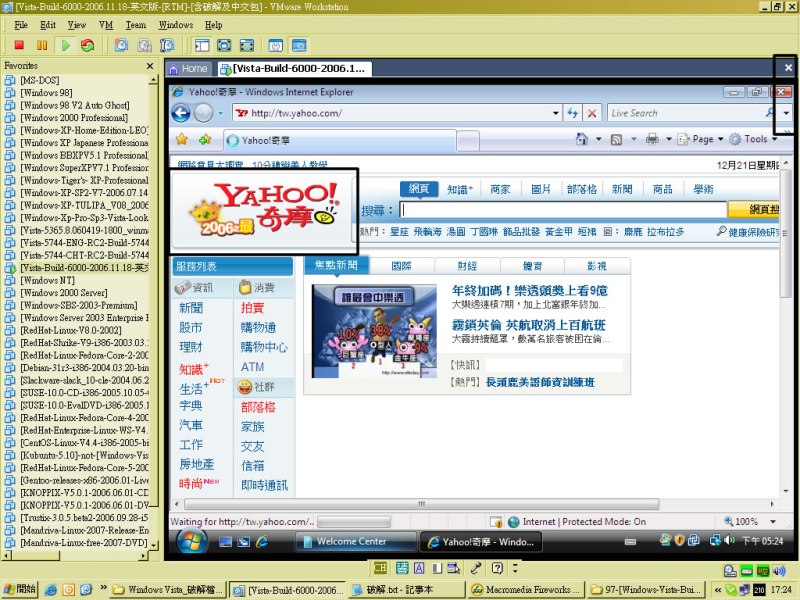Select the 圖片 search tab on Yahoo
This screenshot has width=800, height=600.
[x=541, y=189]
